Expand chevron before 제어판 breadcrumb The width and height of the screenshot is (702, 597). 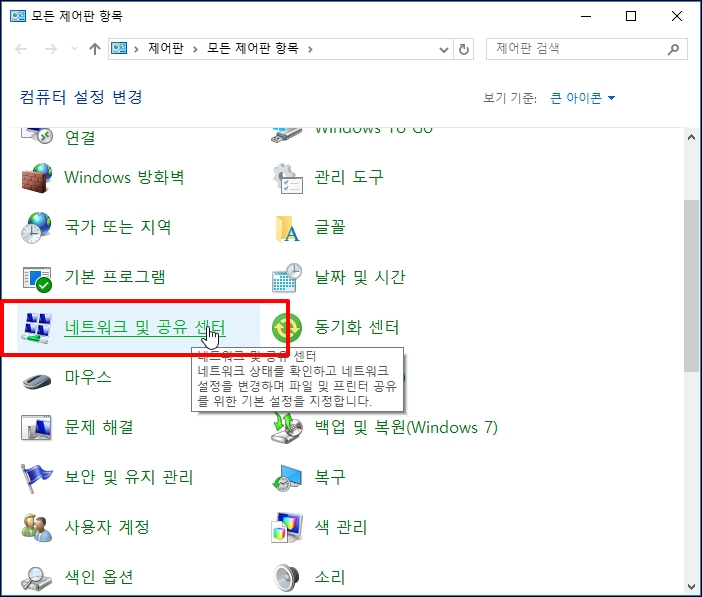click(136, 49)
